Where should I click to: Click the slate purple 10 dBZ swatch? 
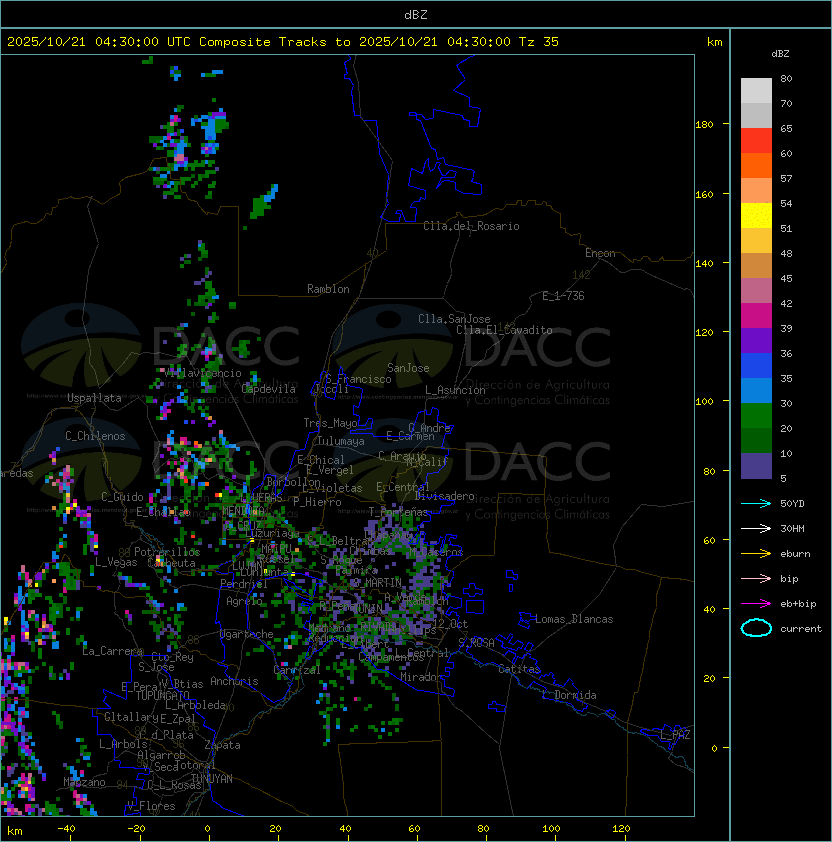[756, 466]
